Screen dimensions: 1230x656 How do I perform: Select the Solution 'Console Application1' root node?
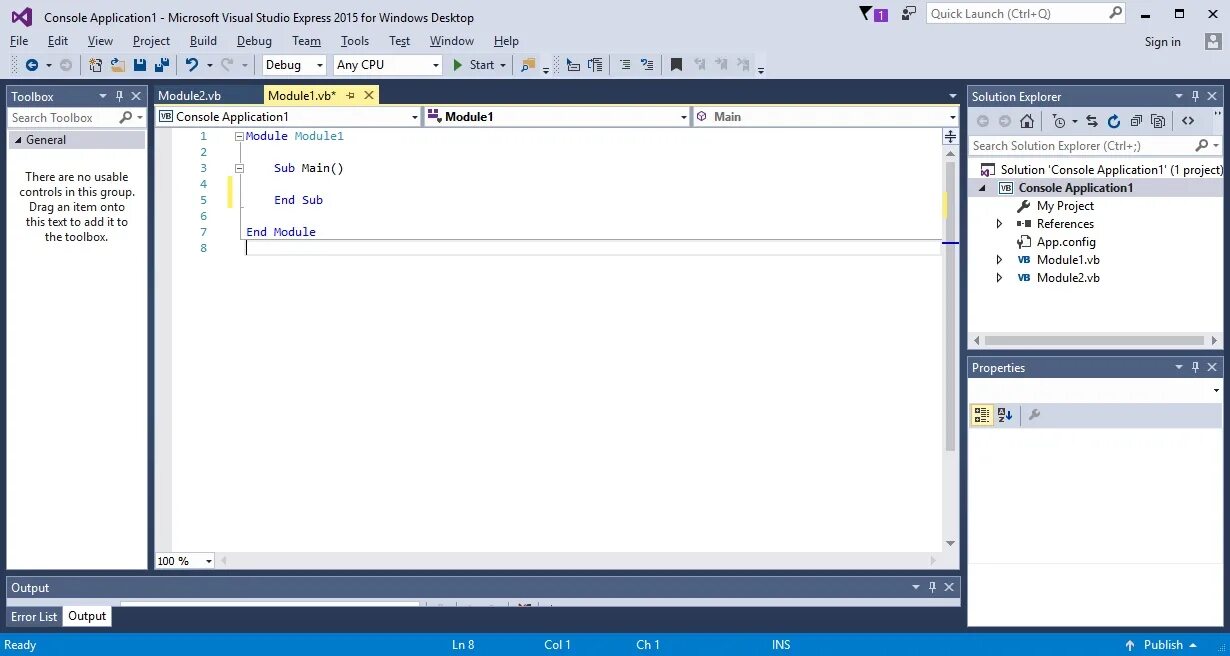1111,170
